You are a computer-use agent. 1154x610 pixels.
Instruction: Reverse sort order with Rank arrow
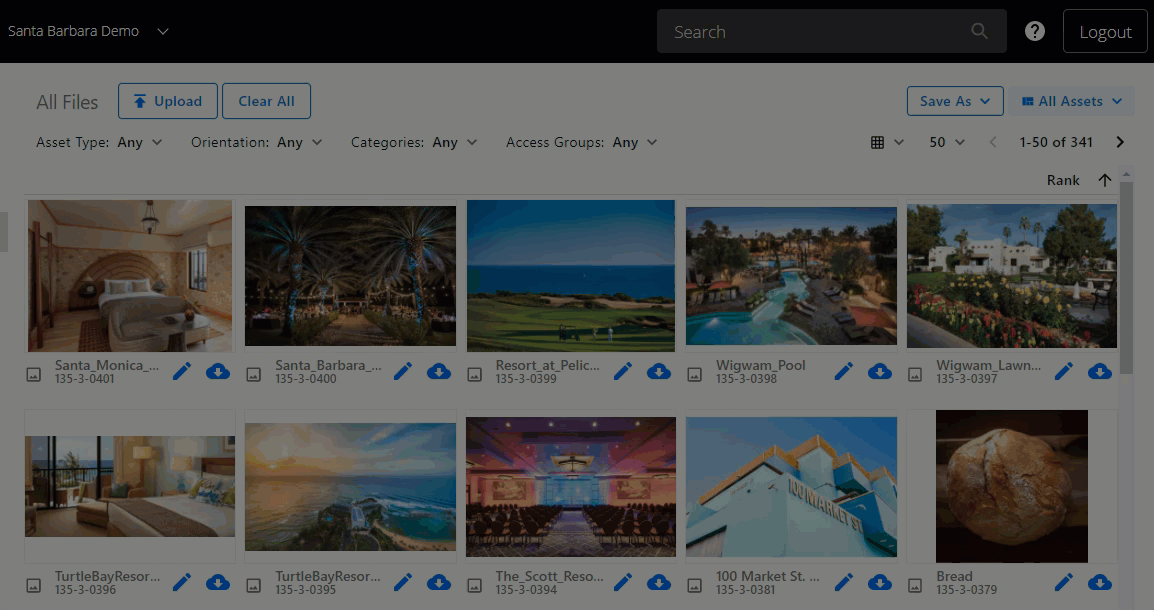(1105, 180)
